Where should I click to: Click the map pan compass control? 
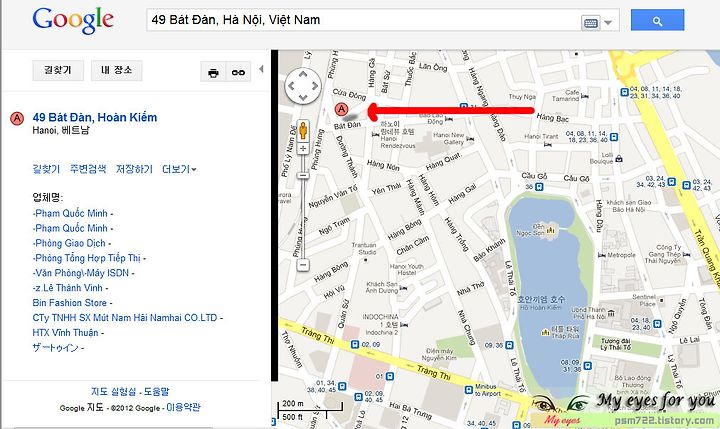click(303, 86)
